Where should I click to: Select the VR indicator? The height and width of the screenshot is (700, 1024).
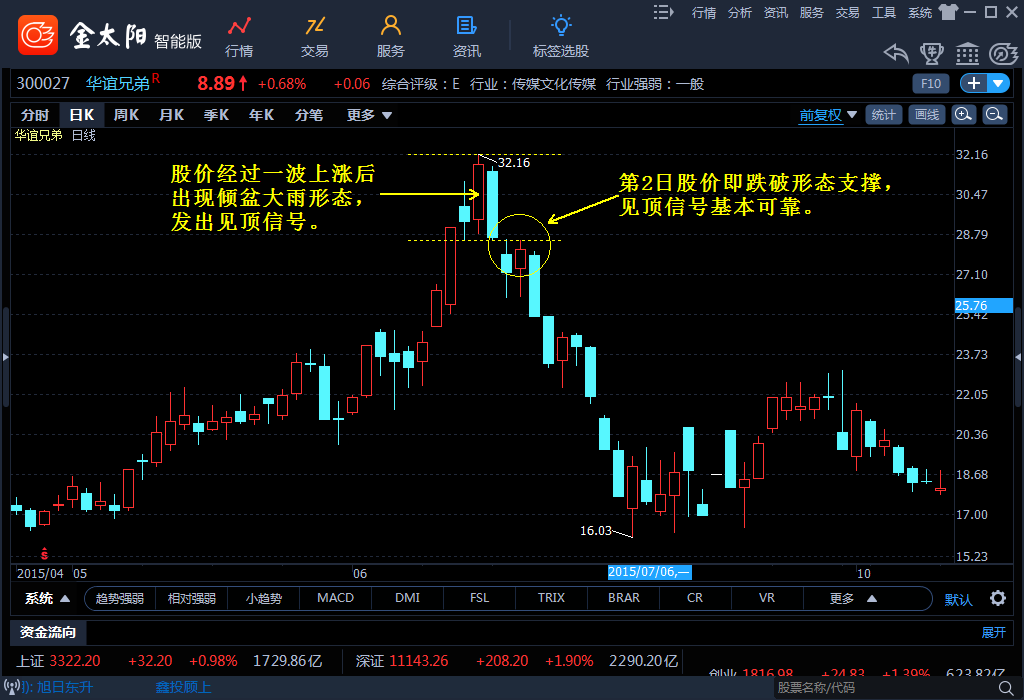(x=767, y=598)
